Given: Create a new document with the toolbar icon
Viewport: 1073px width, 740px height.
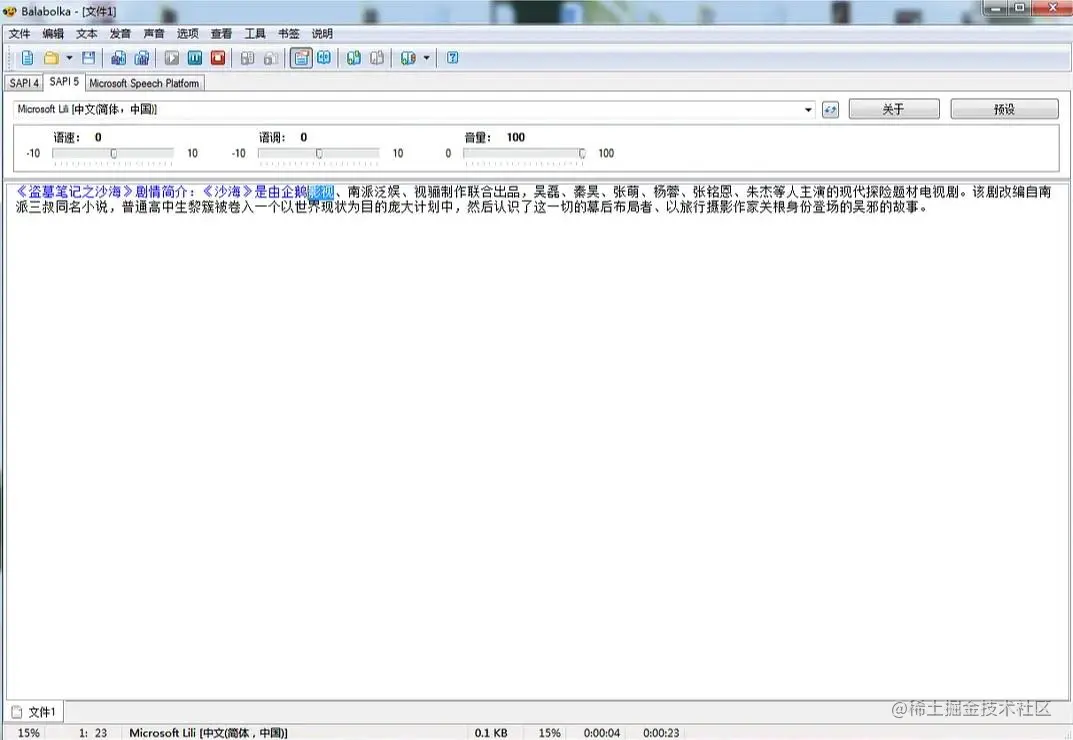Looking at the screenshot, I should pyautogui.click(x=27, y=58).
